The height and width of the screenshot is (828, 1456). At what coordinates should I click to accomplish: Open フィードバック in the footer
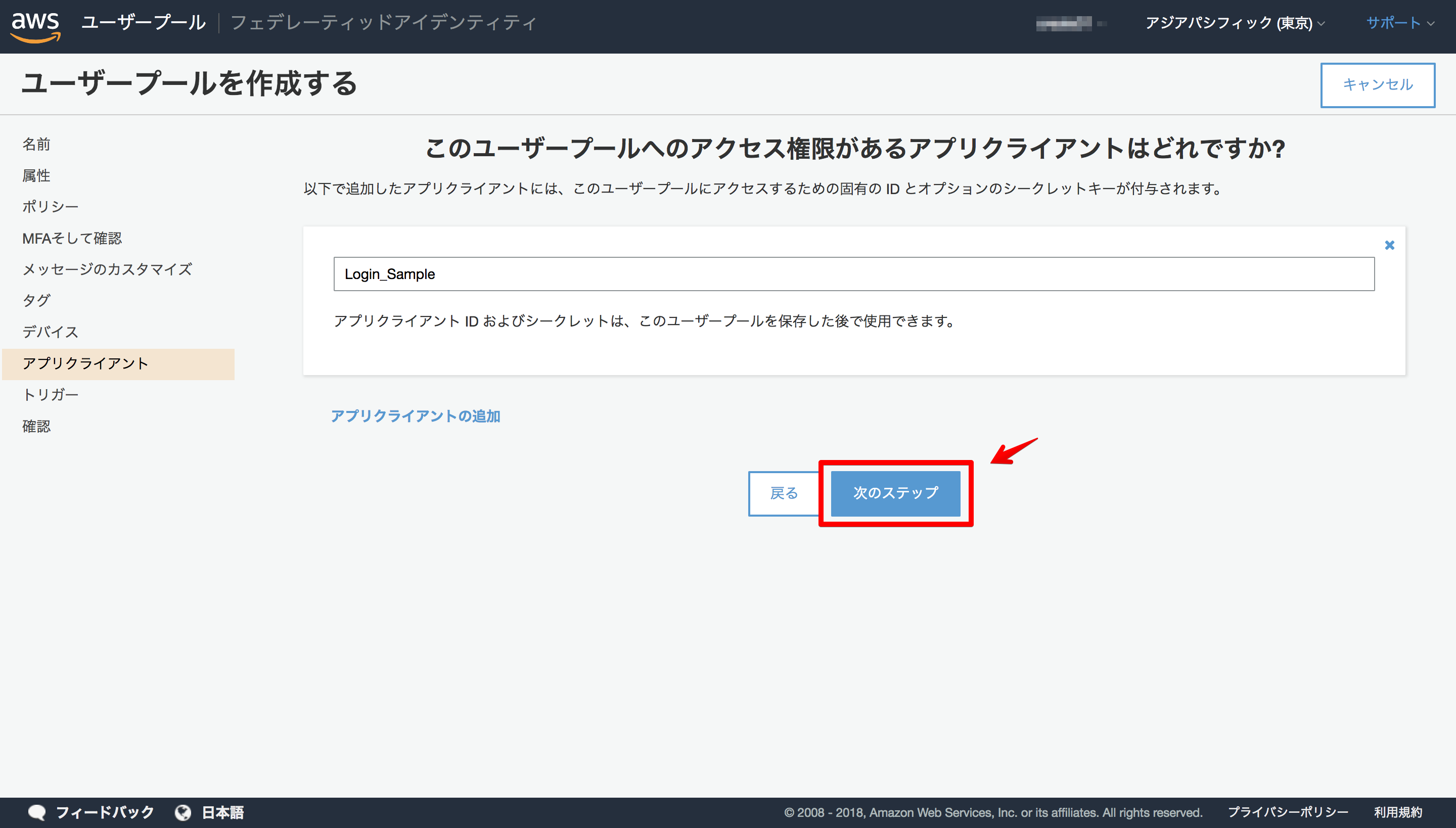click(x=105, y=812)
